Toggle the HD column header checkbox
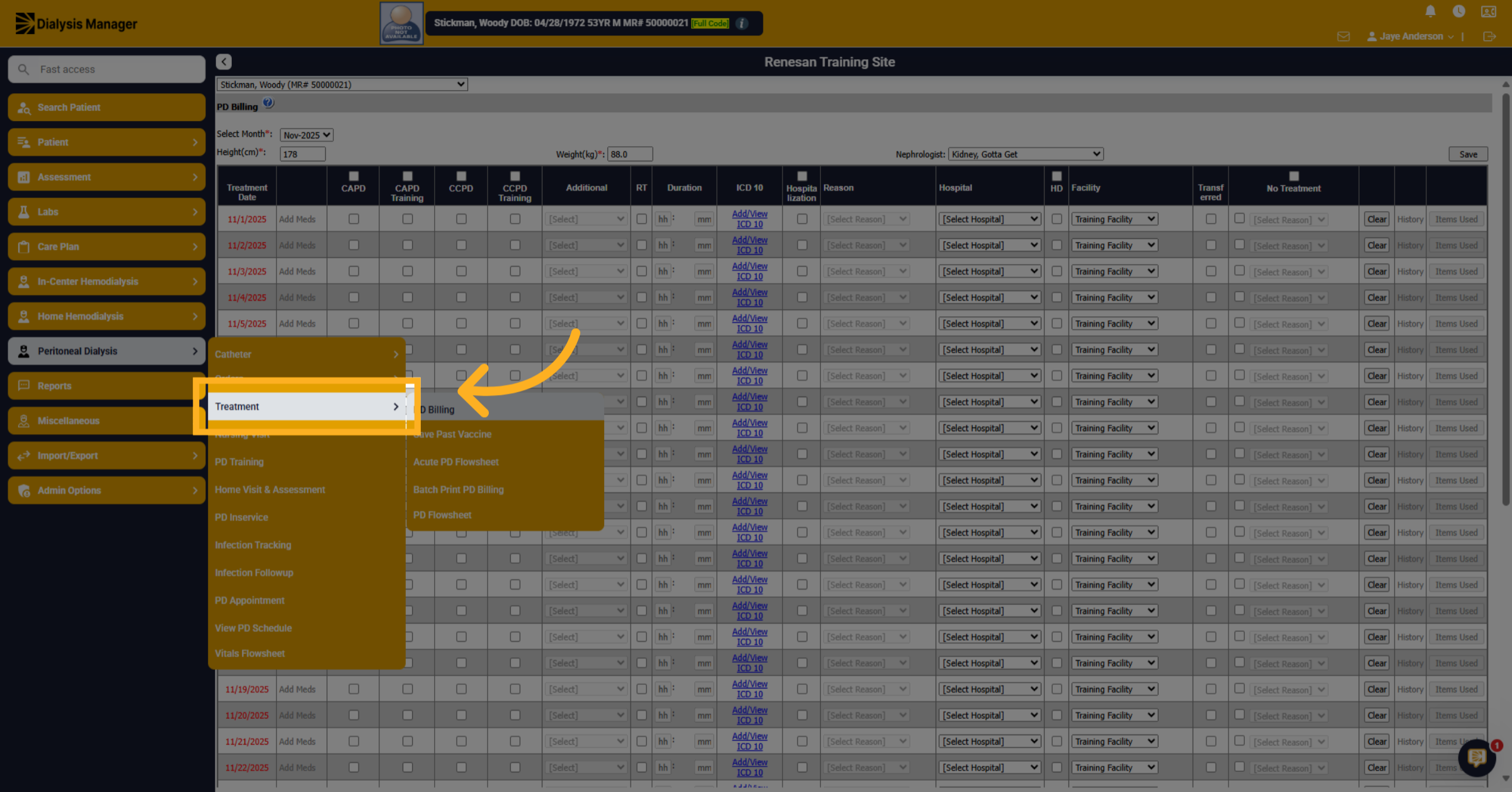The height and width of the screenshot is (792, 1512). coord(1057,176)
